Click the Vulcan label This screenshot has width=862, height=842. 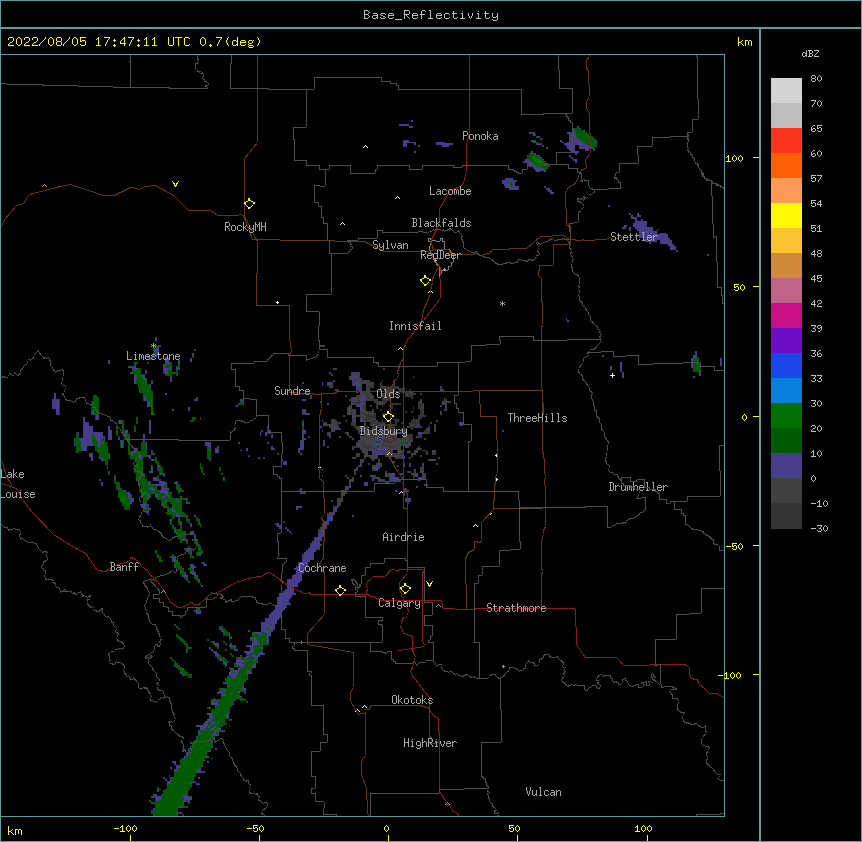tap(543, 792)
